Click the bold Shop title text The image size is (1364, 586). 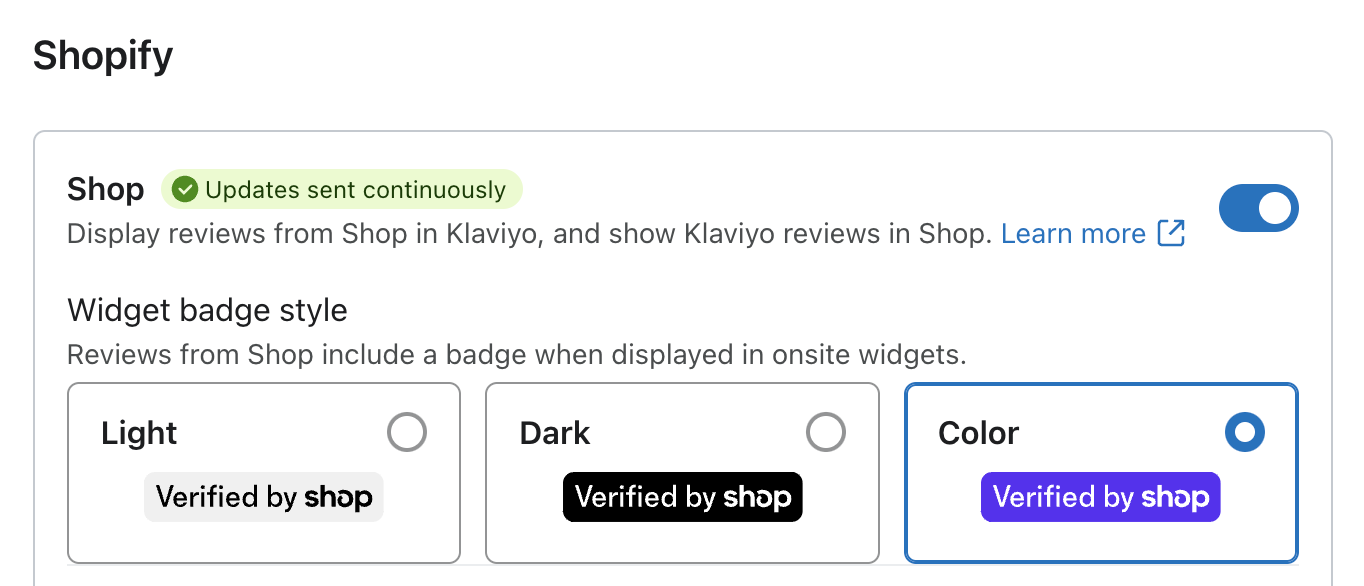click(105, 189)
